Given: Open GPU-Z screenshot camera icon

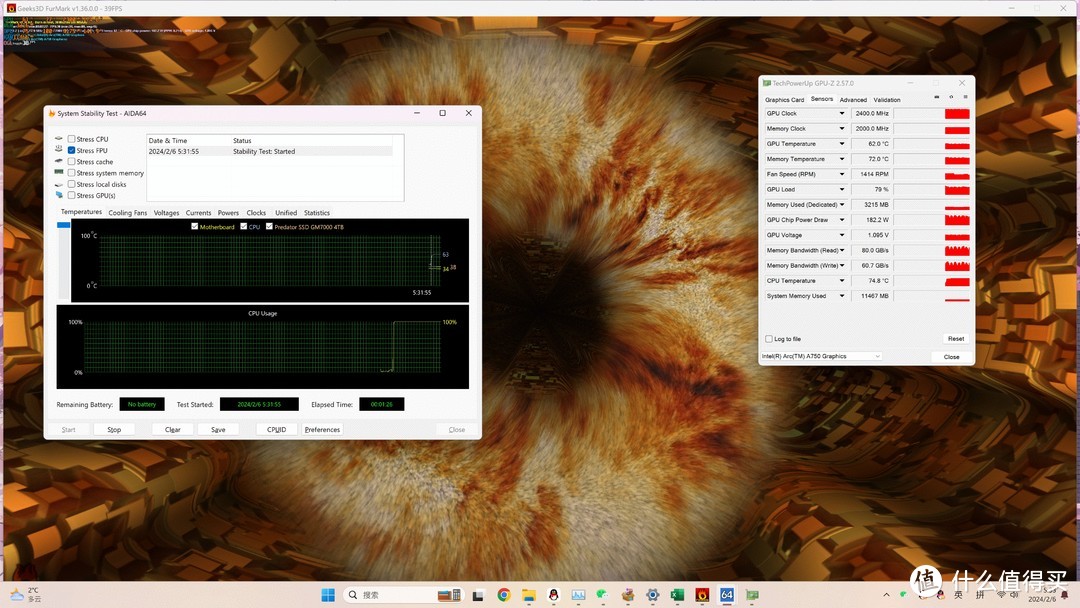Looking at the screenshot, I should coord(937,97).
